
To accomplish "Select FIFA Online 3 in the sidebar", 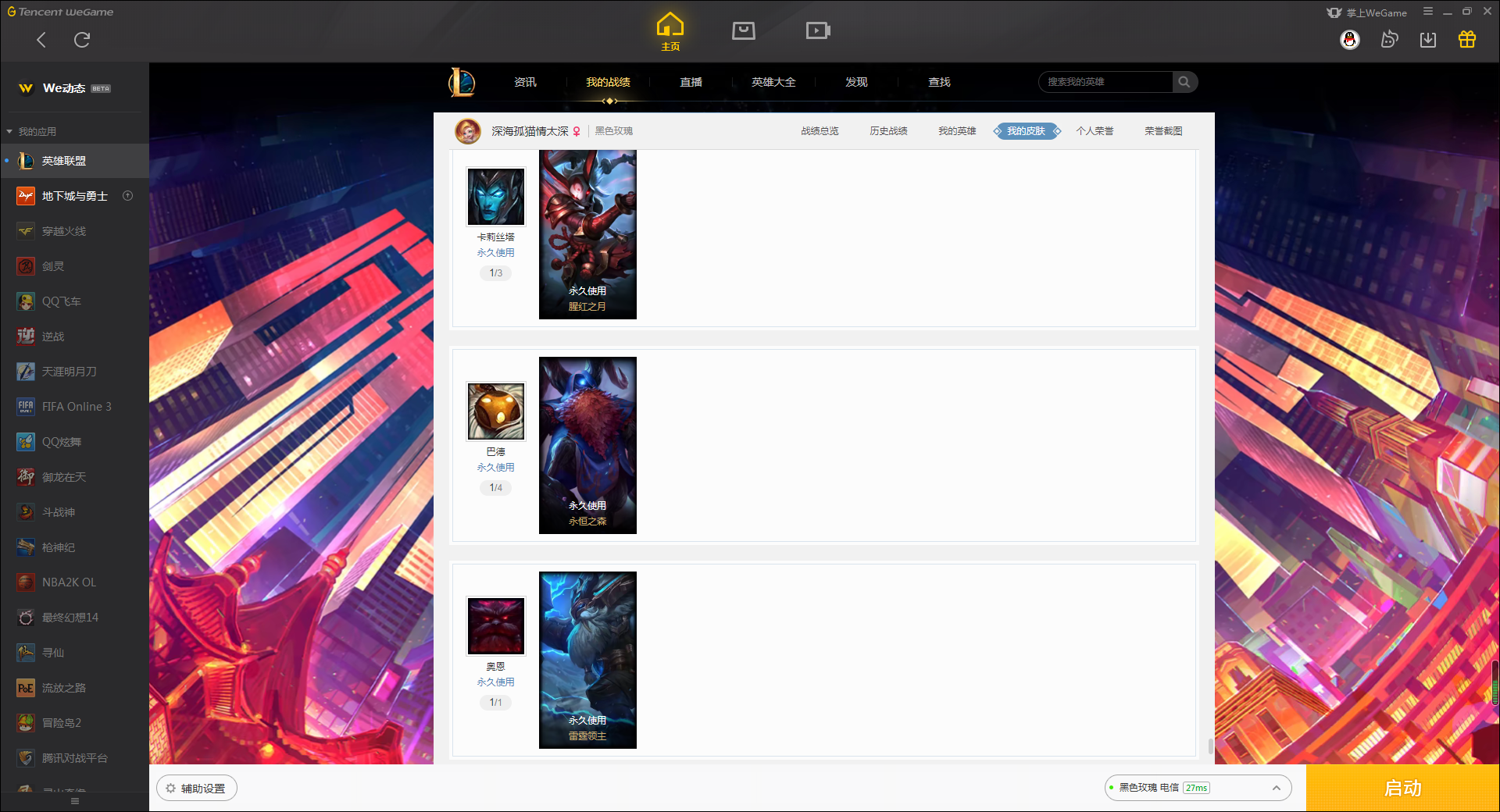I will pyautogui.click(x=74, y=407).
